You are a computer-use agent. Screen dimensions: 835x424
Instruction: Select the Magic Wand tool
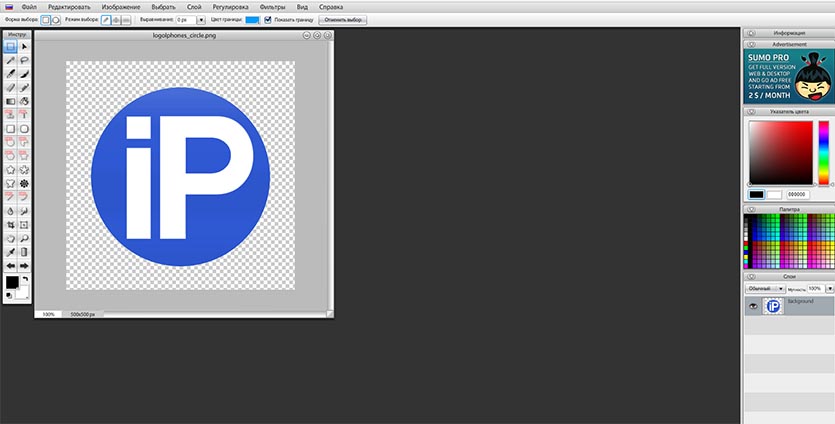[x=10, y=60]
